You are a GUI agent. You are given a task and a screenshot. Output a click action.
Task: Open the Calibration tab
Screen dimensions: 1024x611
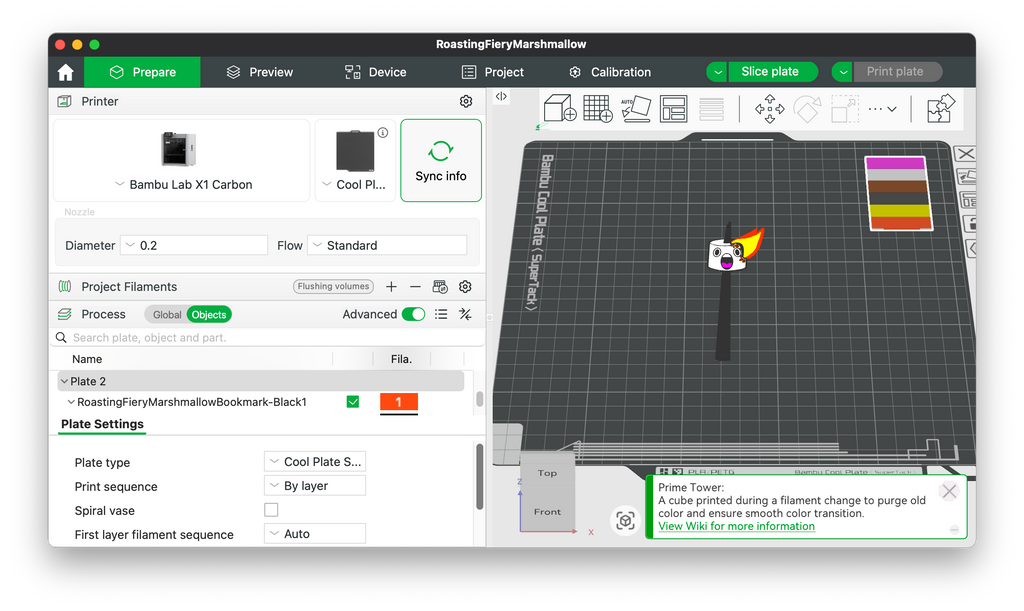pyautogui.click(x=610, y=72)
